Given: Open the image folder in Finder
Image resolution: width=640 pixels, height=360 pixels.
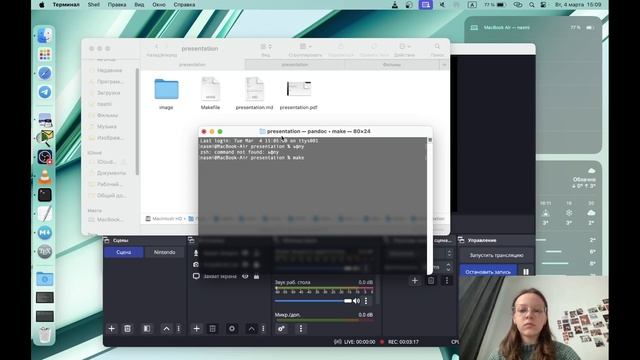Looking at the screenshot, I should (166, 89).
